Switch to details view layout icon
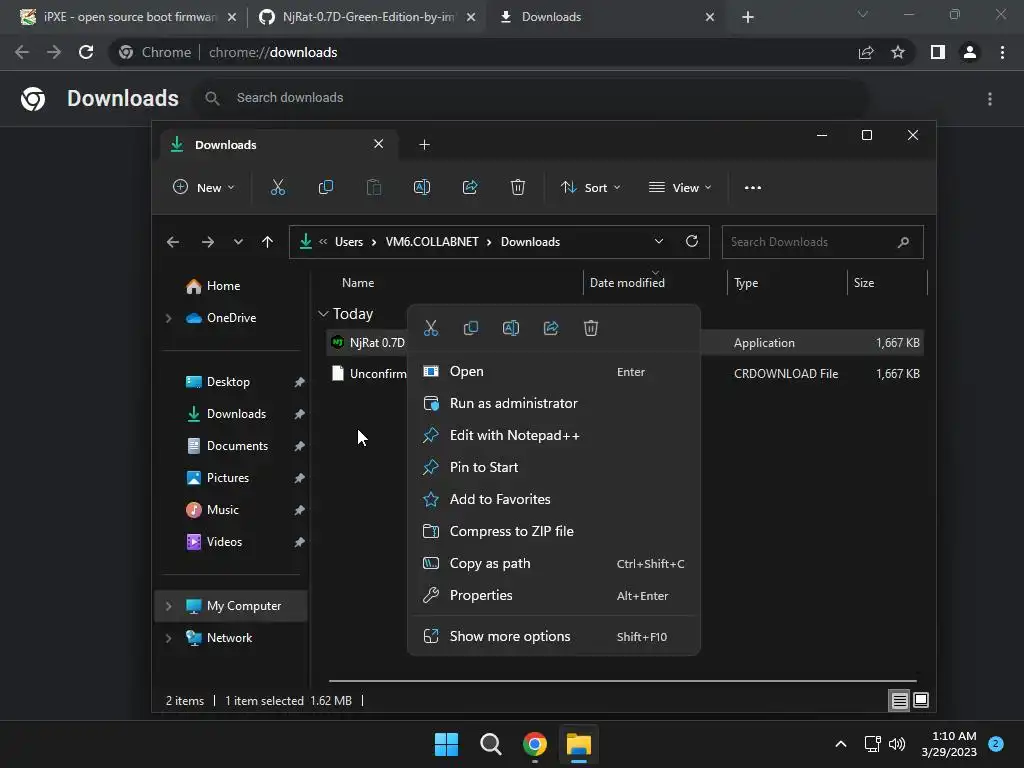 899,701
